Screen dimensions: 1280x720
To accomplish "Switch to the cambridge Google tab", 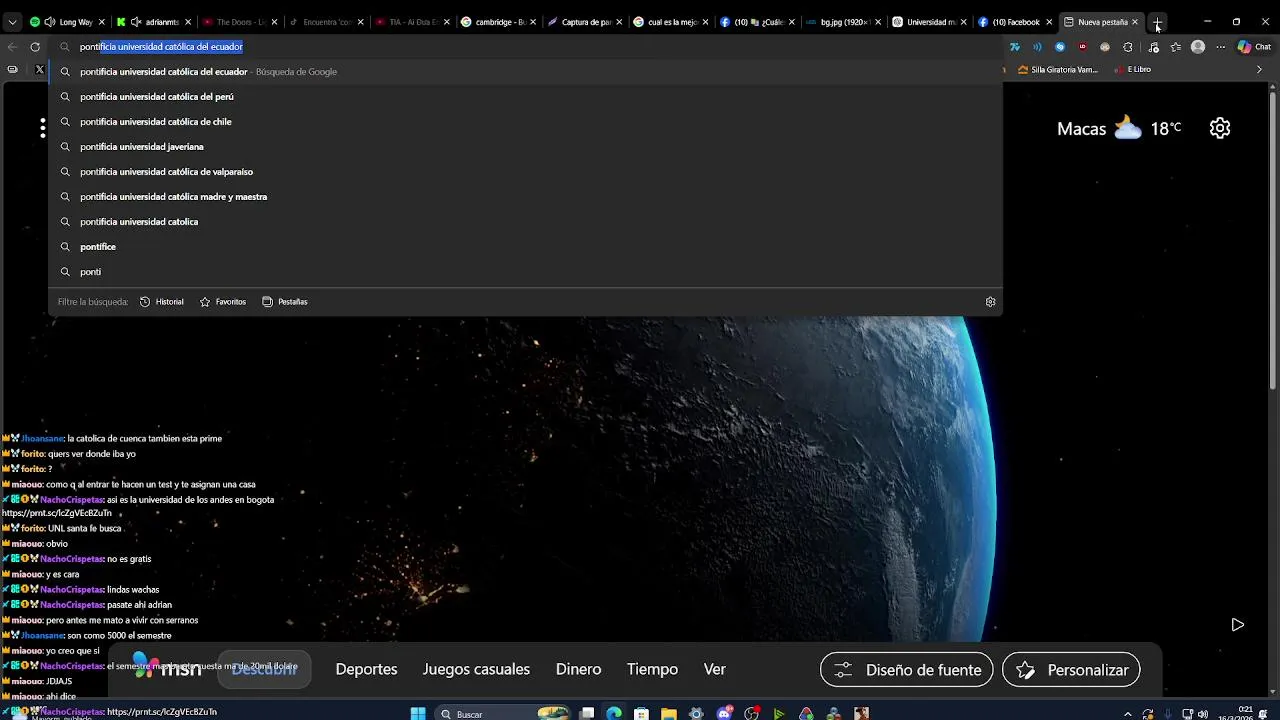I will pyautogui.click(x=499, y=22).
